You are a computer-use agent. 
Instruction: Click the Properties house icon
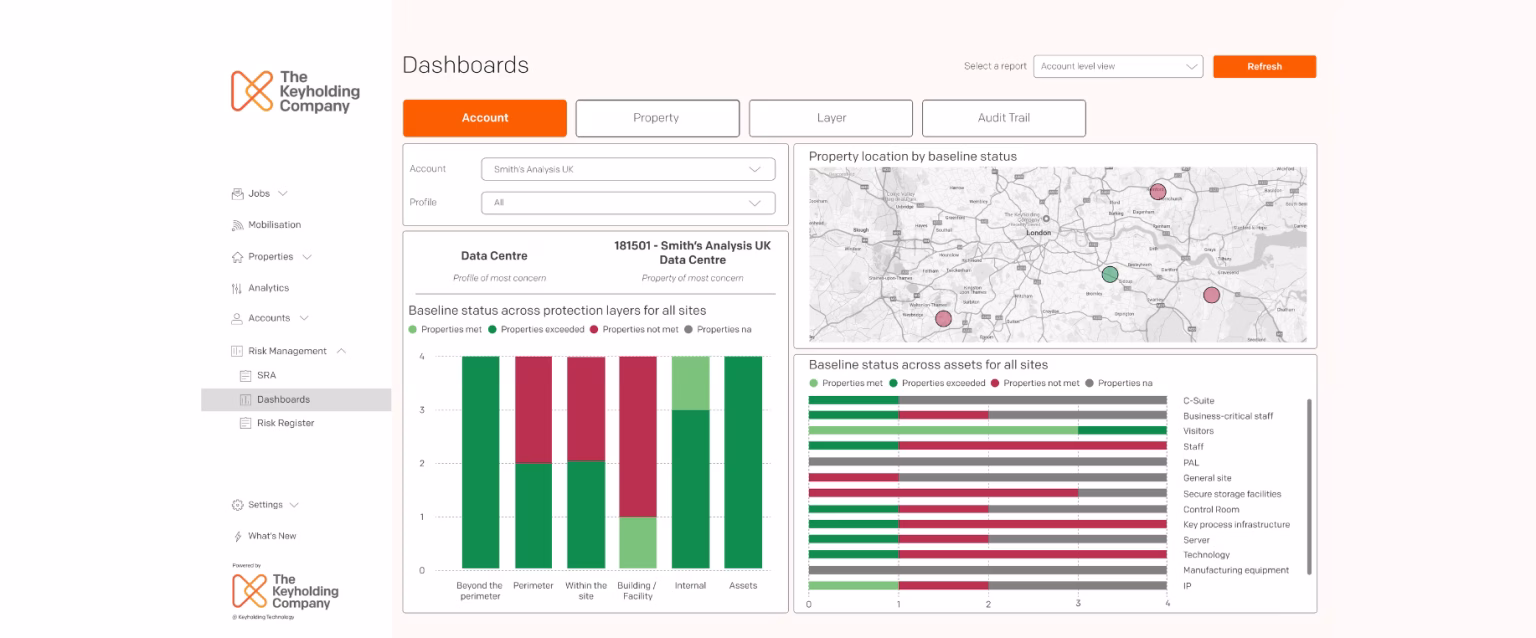point(237,257)
